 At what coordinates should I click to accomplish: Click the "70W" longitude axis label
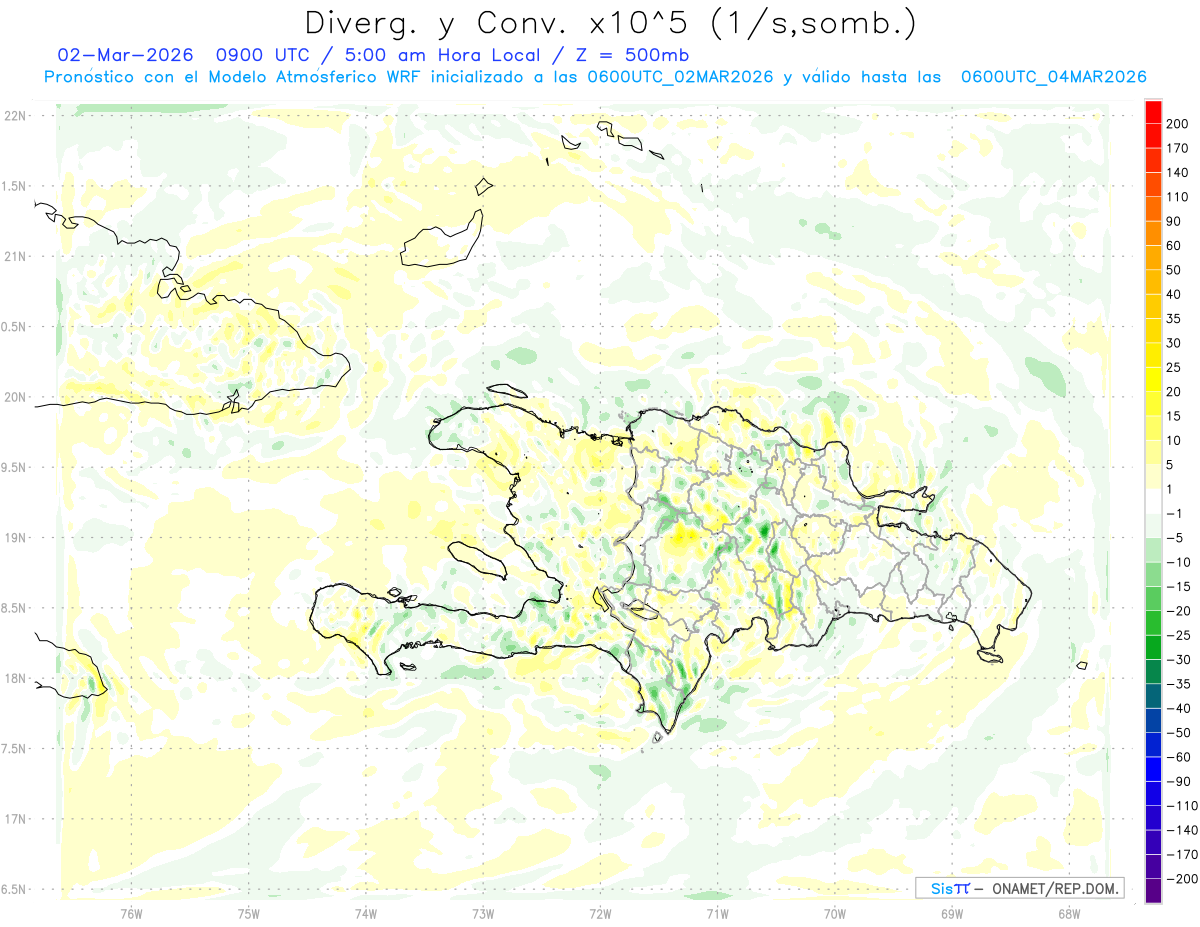[835, 913]
